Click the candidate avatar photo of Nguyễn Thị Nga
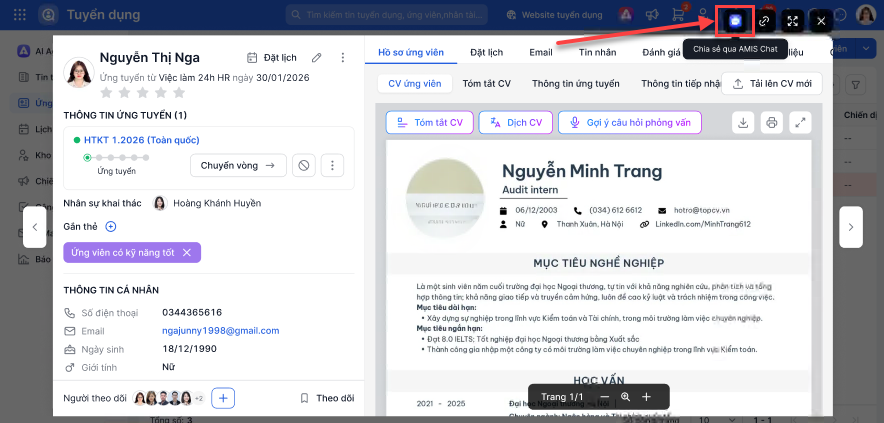 [79, 73]
